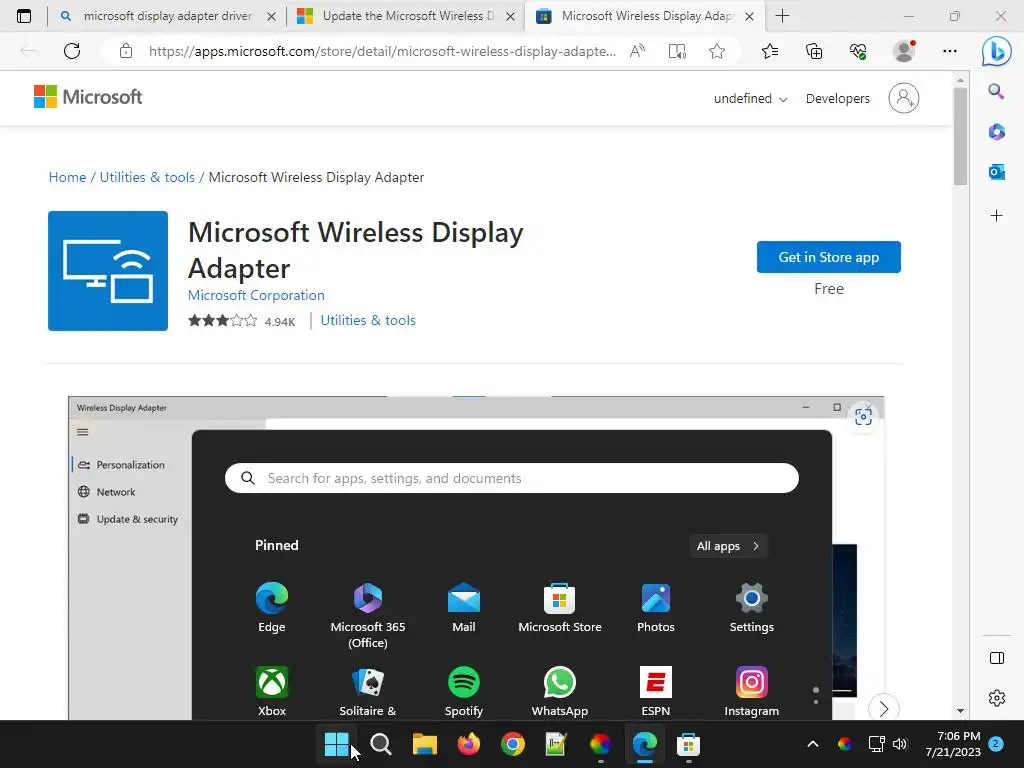Click the account sign-in icon
Image resolution: width=1024 pixels, height=768 pixels.
[x=904, y=98]
